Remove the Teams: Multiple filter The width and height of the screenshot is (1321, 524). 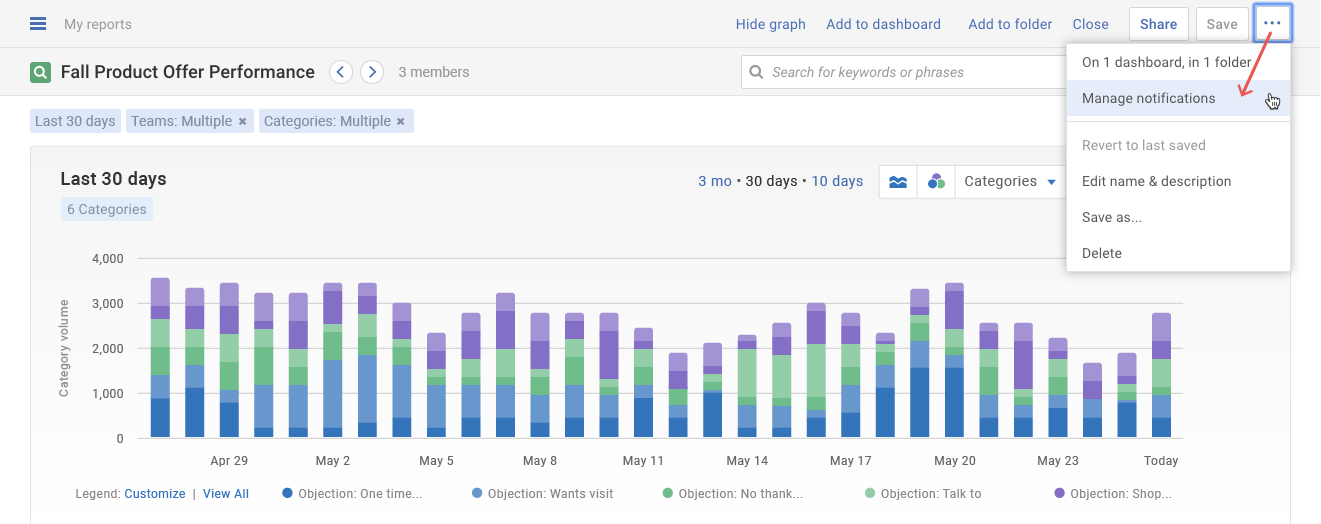click(242, 121)
